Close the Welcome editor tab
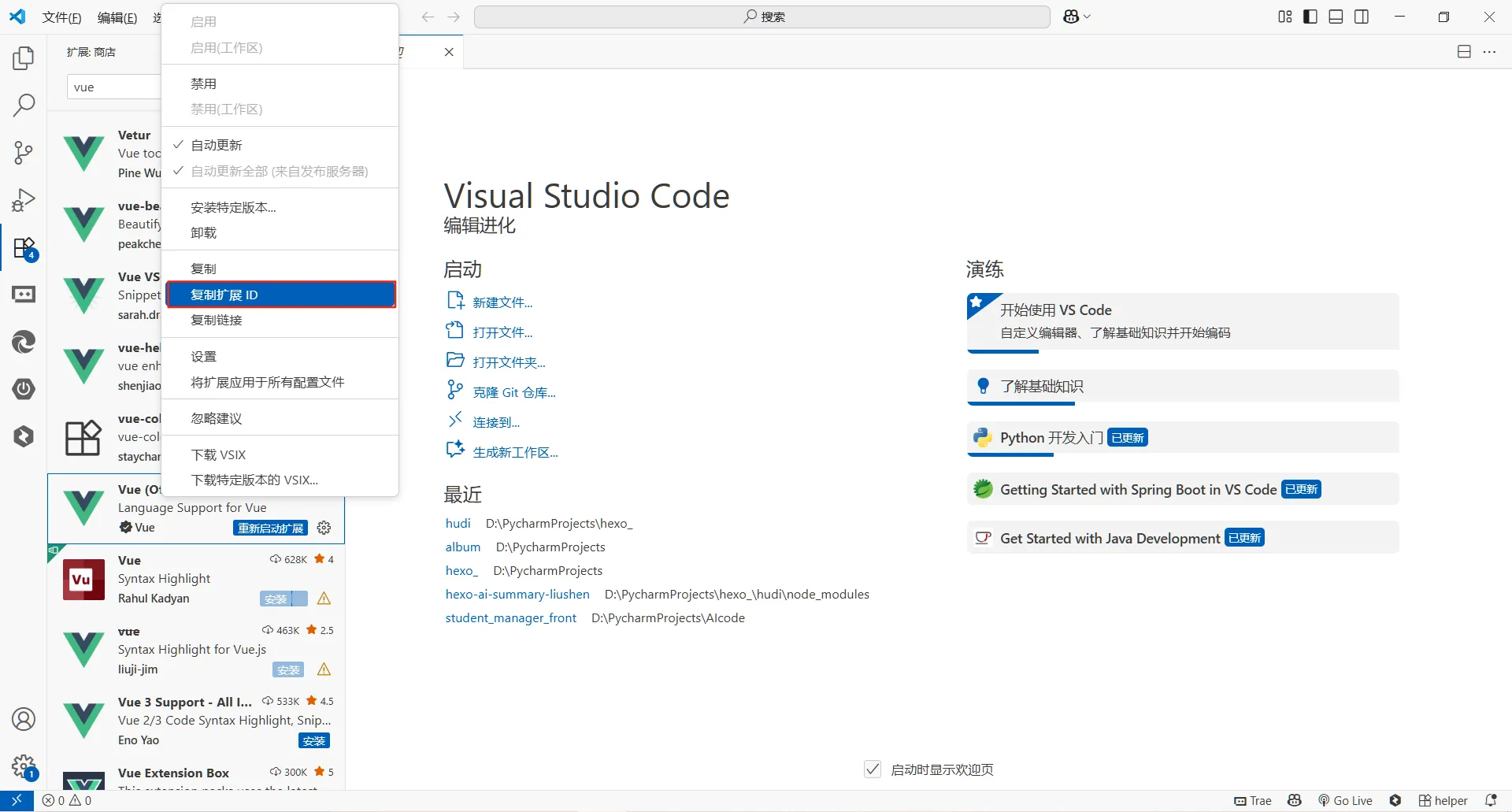Image resolution: width=1512 pixels, height=812 pixels. coord(449,52)
